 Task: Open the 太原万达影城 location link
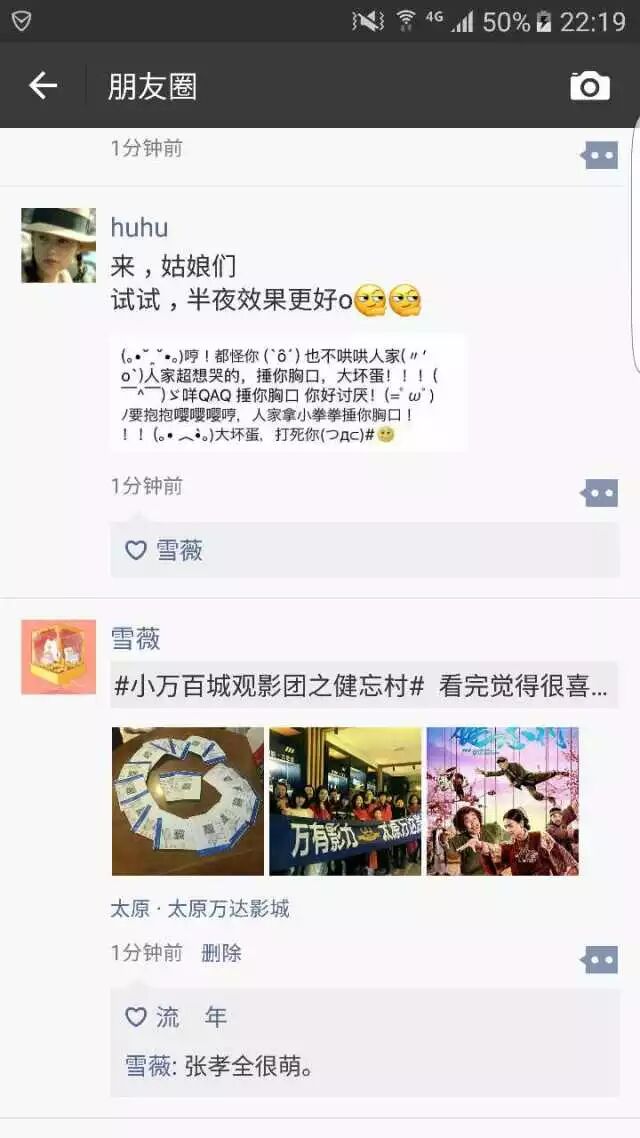pyautogui.click(x=200, y=909)
